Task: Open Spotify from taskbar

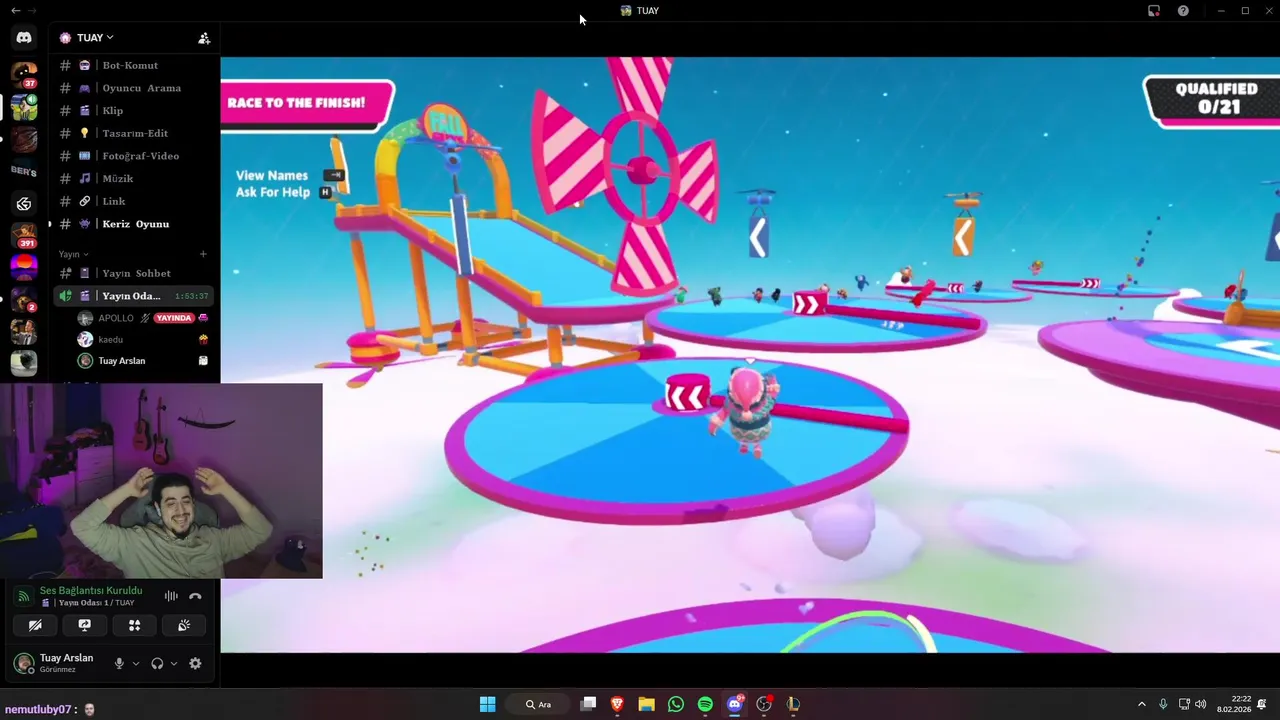Action: click(x=705, y=704)
